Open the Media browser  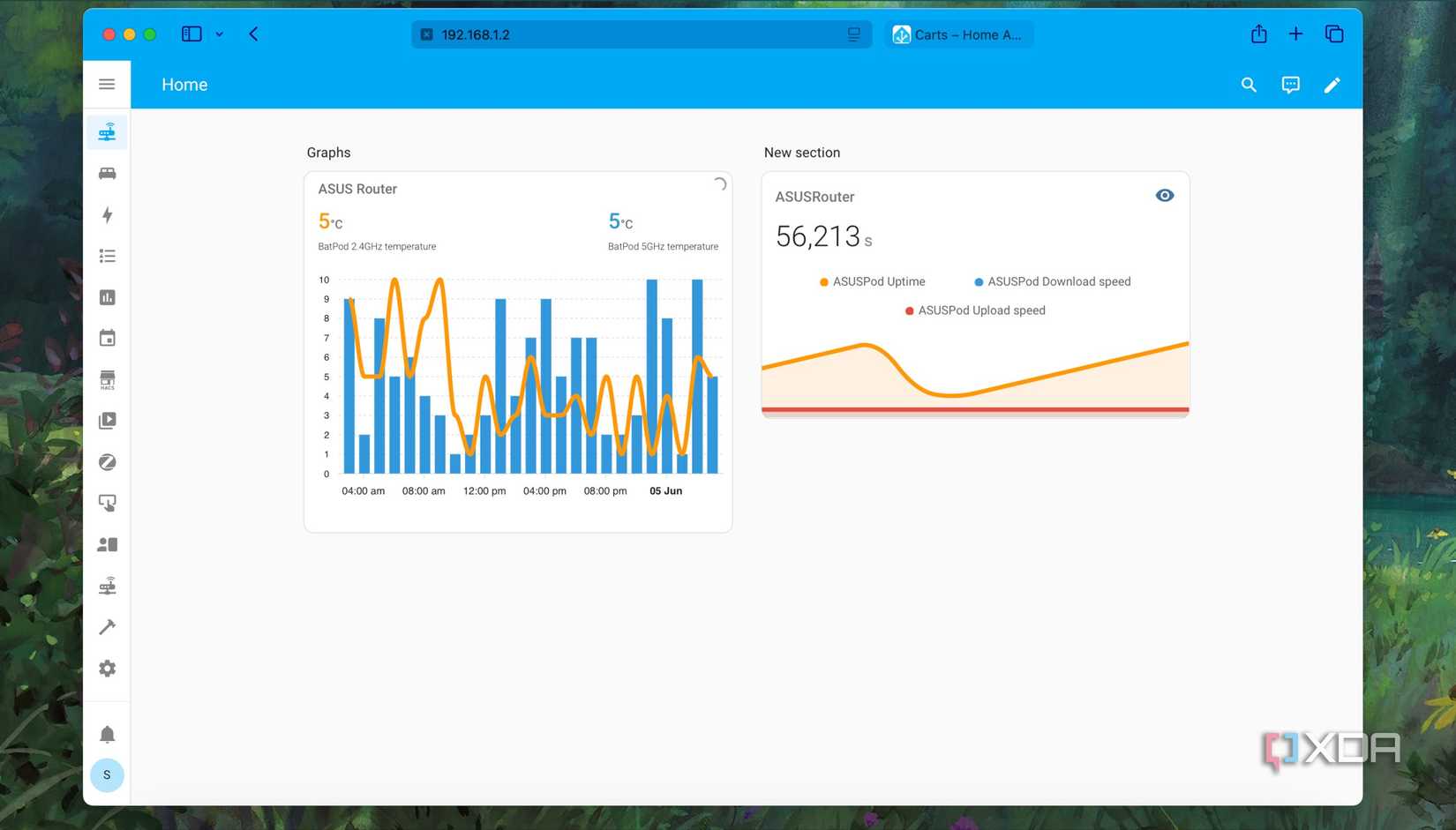[x=107, y=420]
